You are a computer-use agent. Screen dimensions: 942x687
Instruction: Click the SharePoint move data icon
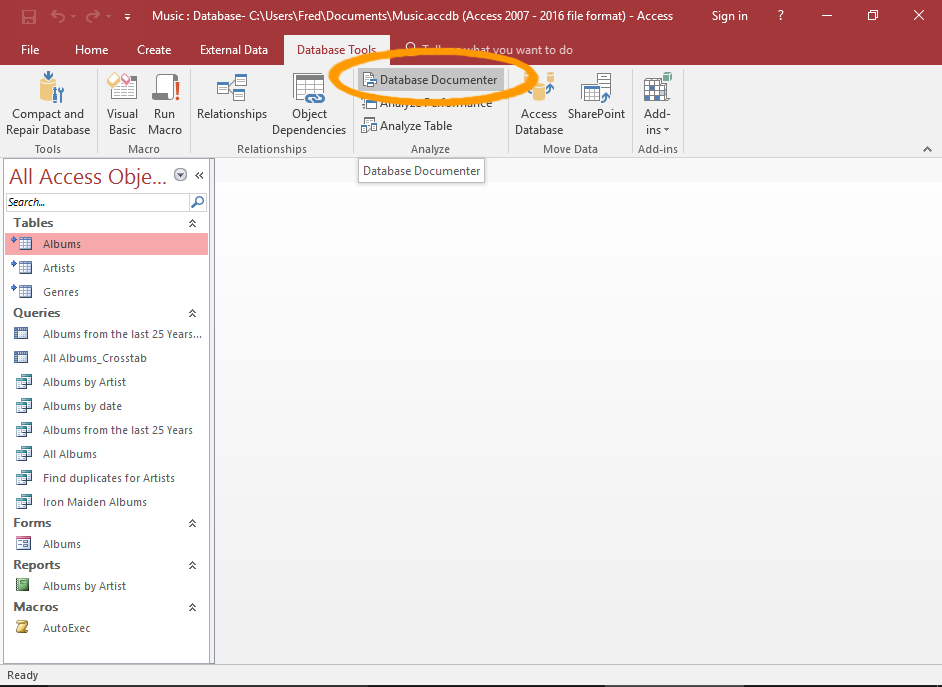tap(596, 103)
